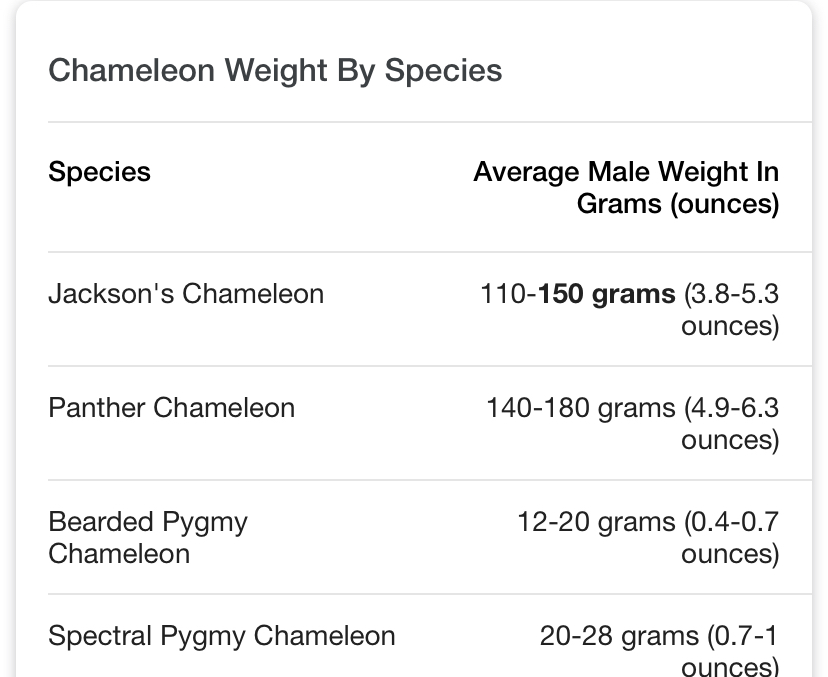Select the Spectral Pygmy Chameleon species name
The image size is (828, 677).
[221, 636]
